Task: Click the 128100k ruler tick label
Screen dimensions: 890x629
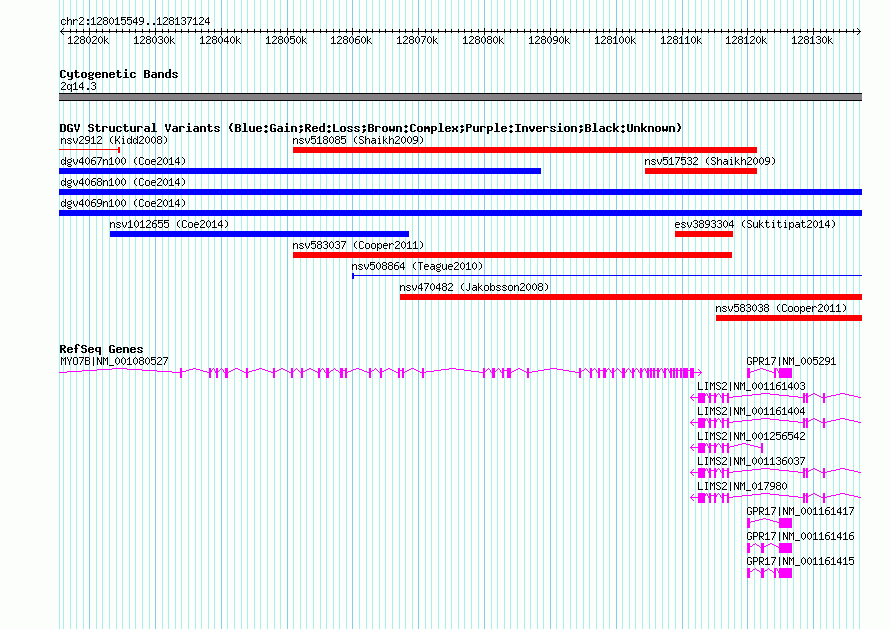Action: coord(615,40)
